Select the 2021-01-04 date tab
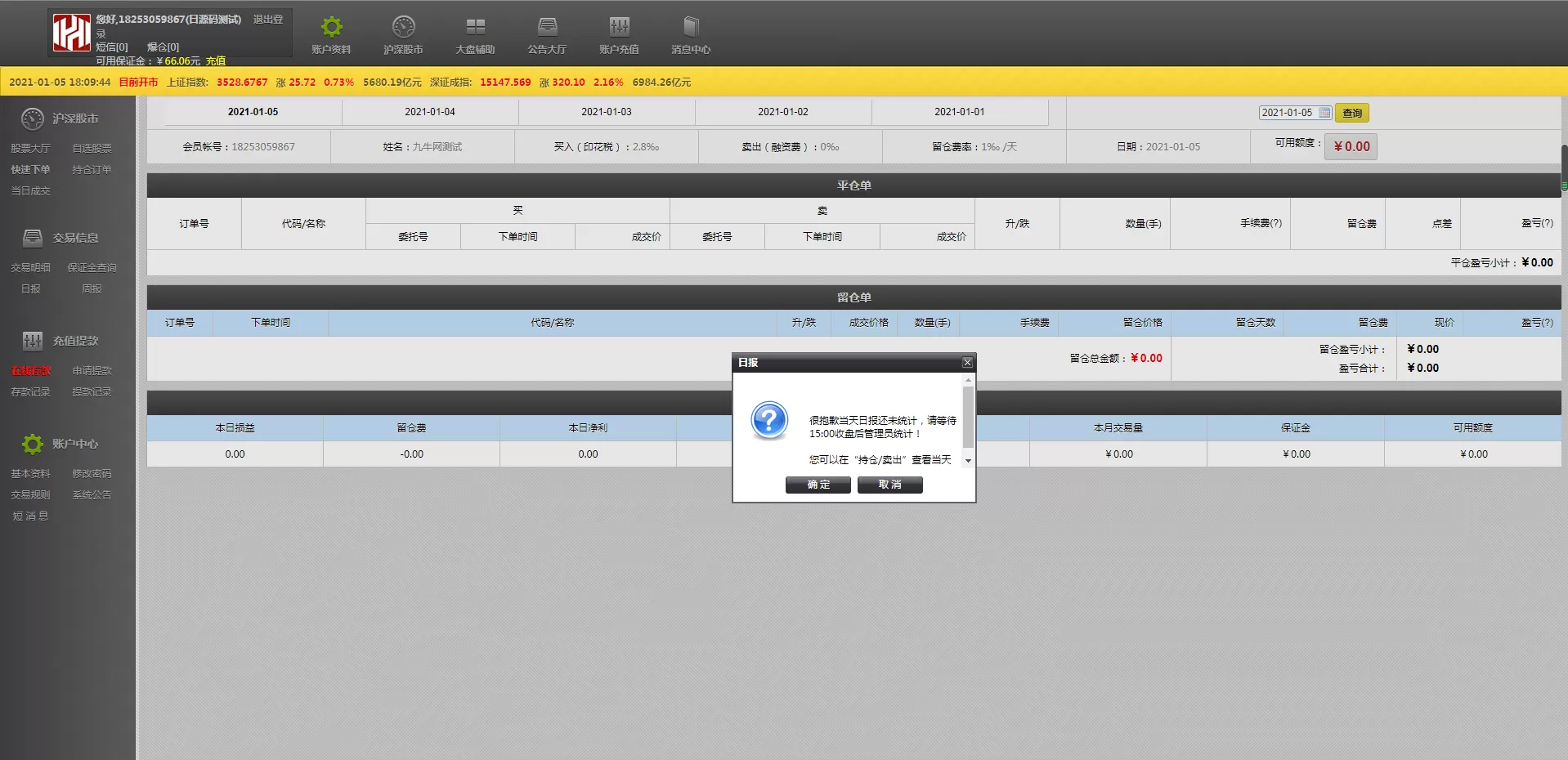Image resolution: width=1568 pixels, height=760 pixels. [430, 112]
